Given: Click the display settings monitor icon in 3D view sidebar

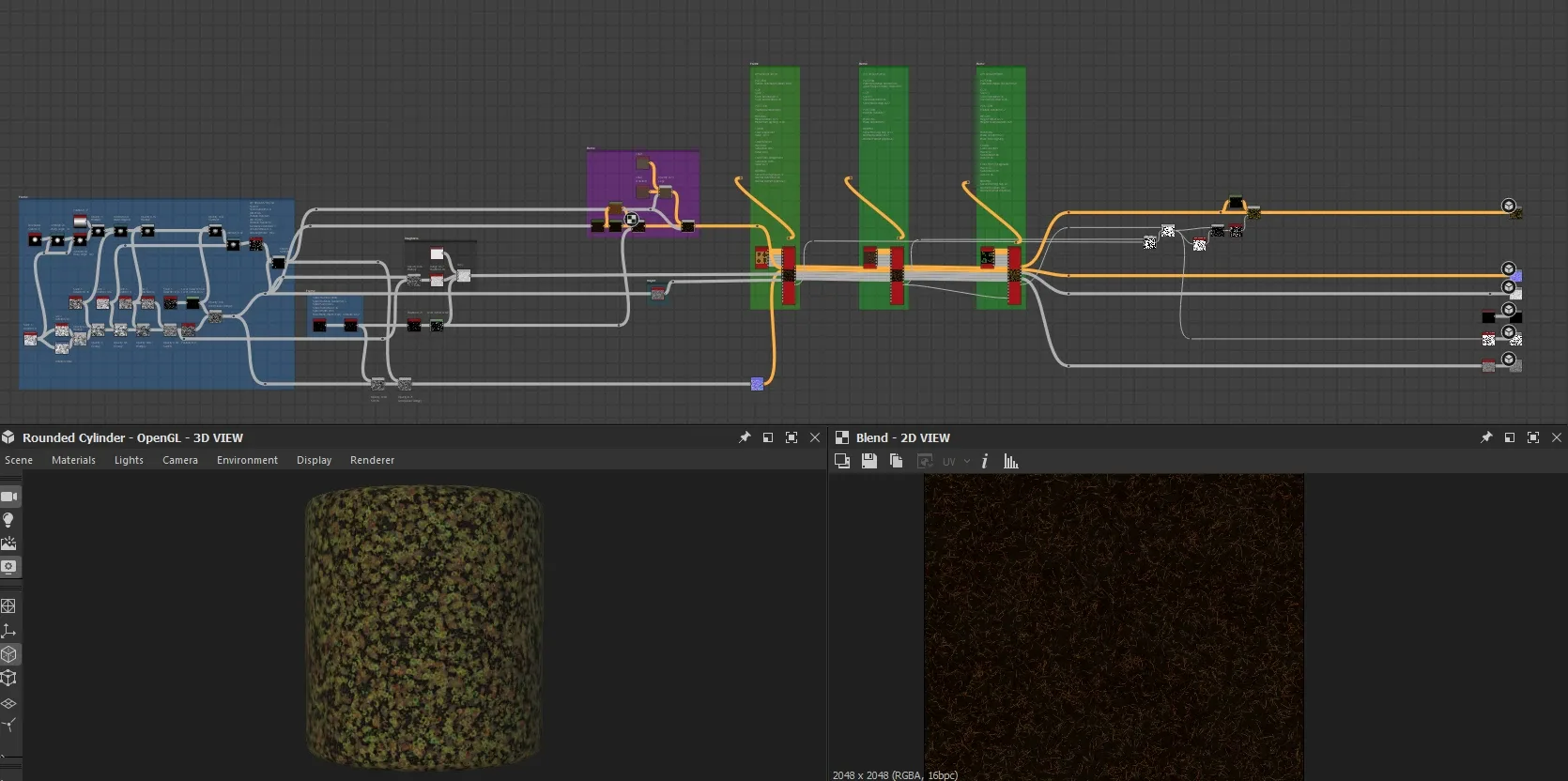Looking at the screenshot, I should [8, 567].
